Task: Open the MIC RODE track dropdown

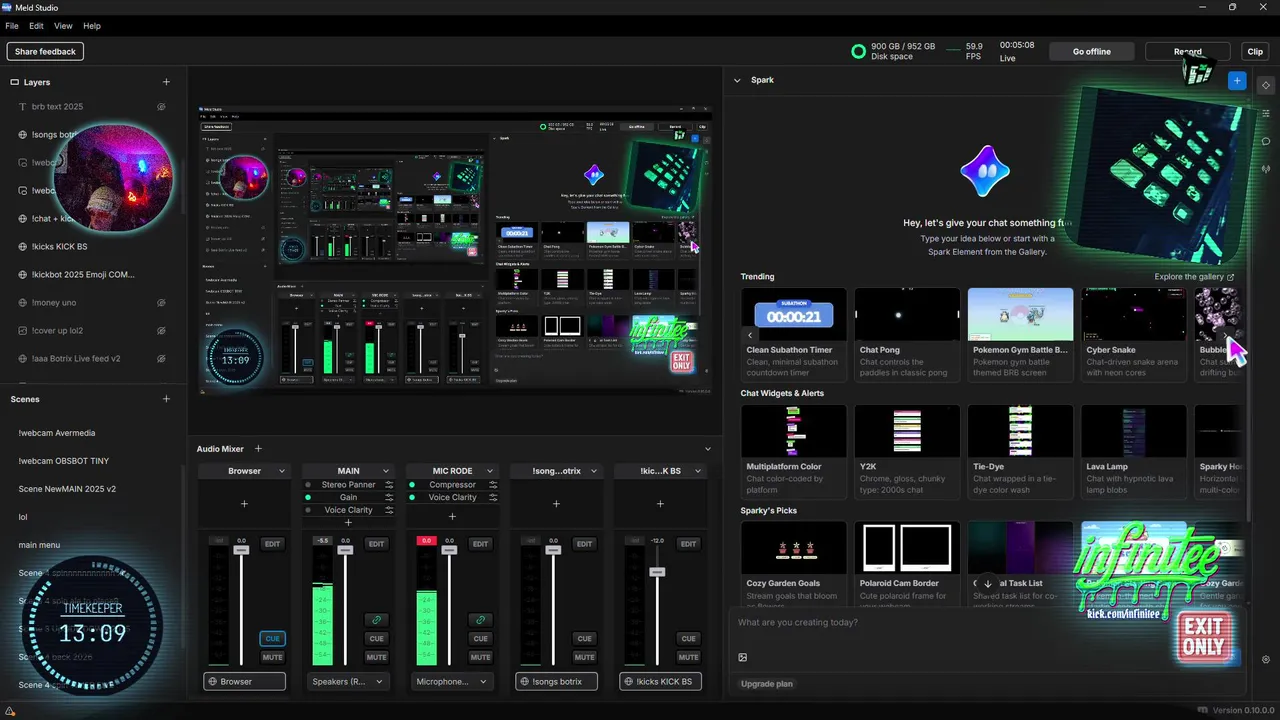Action: point(490,471)
